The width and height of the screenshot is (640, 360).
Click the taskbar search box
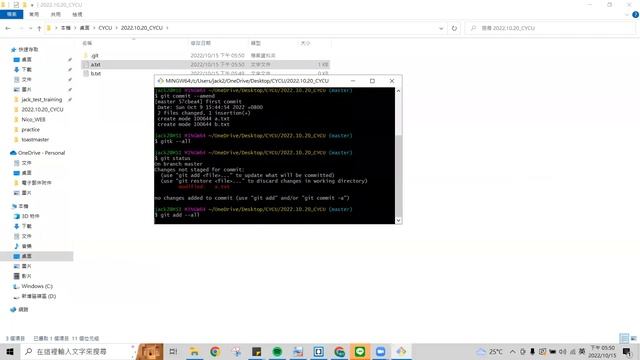click(78, 351)
